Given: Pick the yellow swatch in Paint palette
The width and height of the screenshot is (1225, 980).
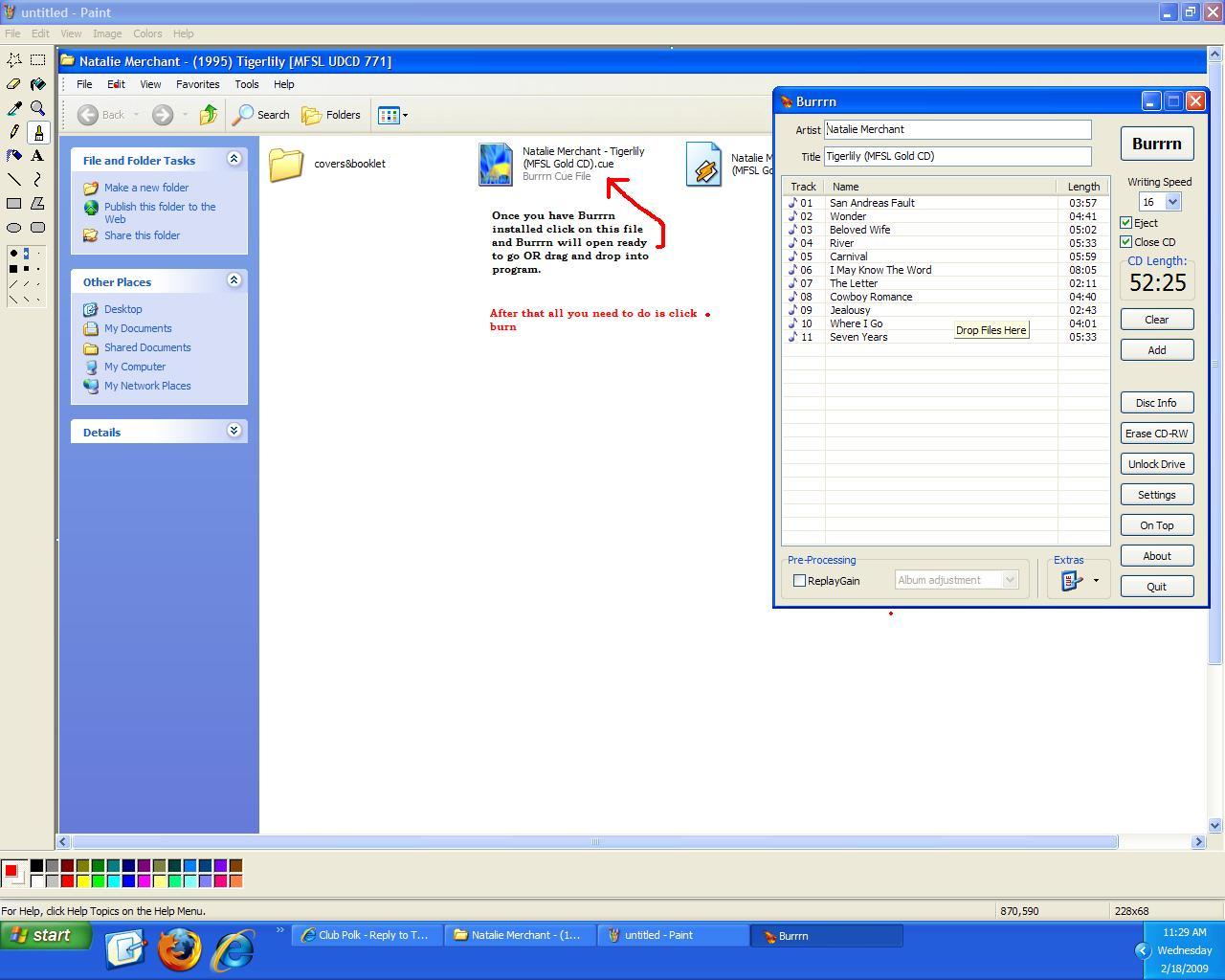Looking at the screenshot, I should coord(82,880).
